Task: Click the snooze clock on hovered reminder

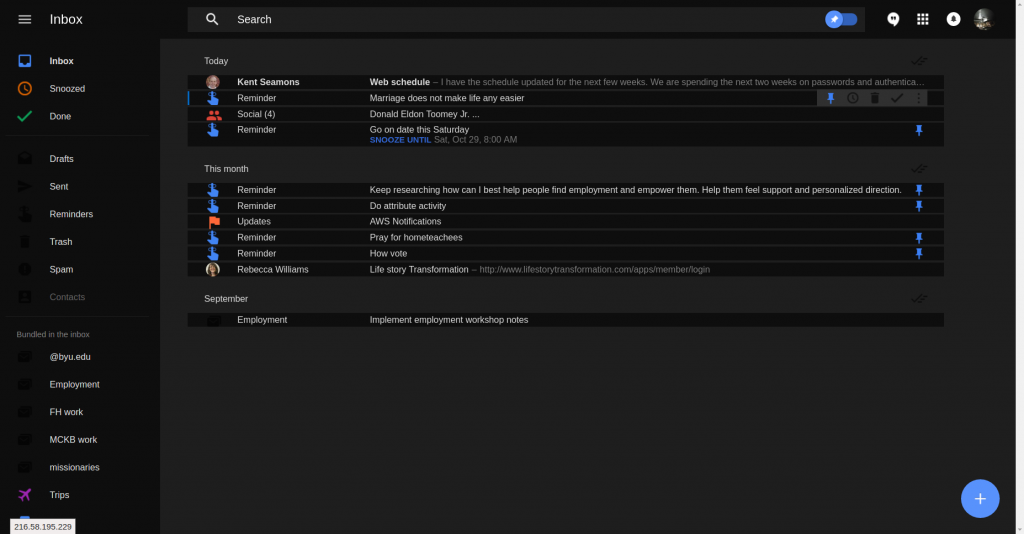Action: click(x=853, y=98)
